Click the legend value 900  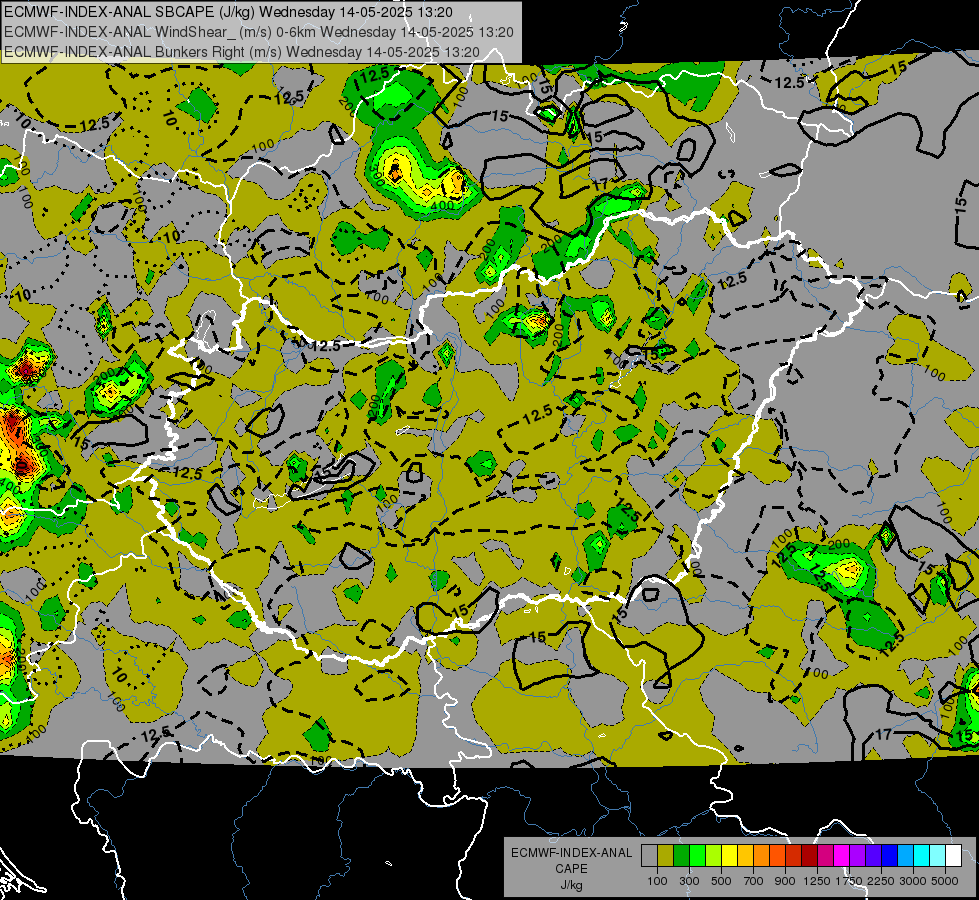point(785,881)
